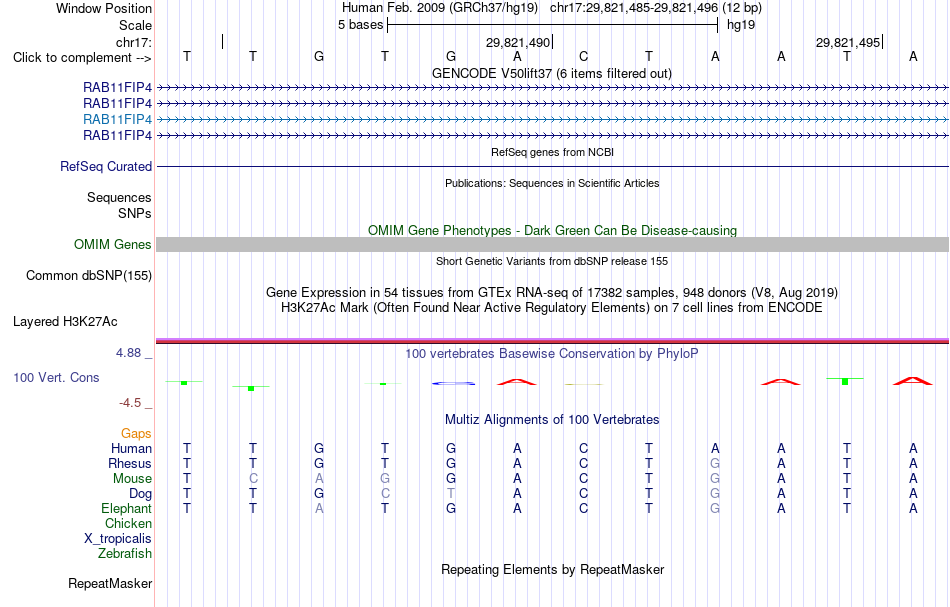This screenshot has height=607, width=950.
Task: Click the faded T in the Dog row
Action: pyautogui.click(x=451, y=494)
